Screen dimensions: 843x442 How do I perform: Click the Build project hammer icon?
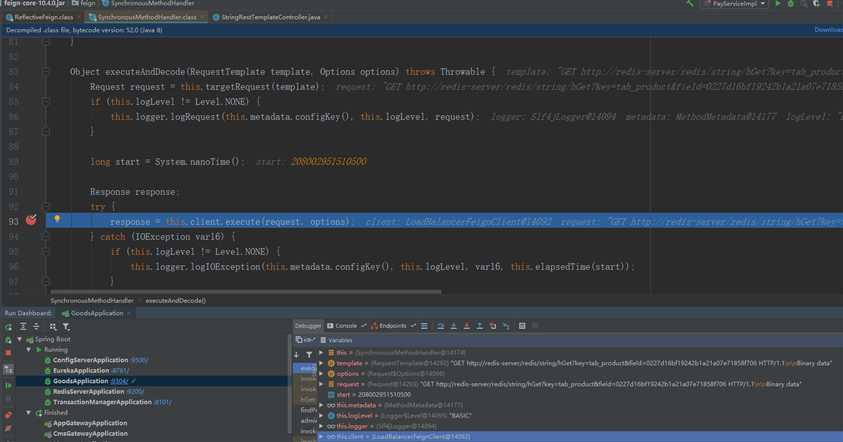(690, 4)
